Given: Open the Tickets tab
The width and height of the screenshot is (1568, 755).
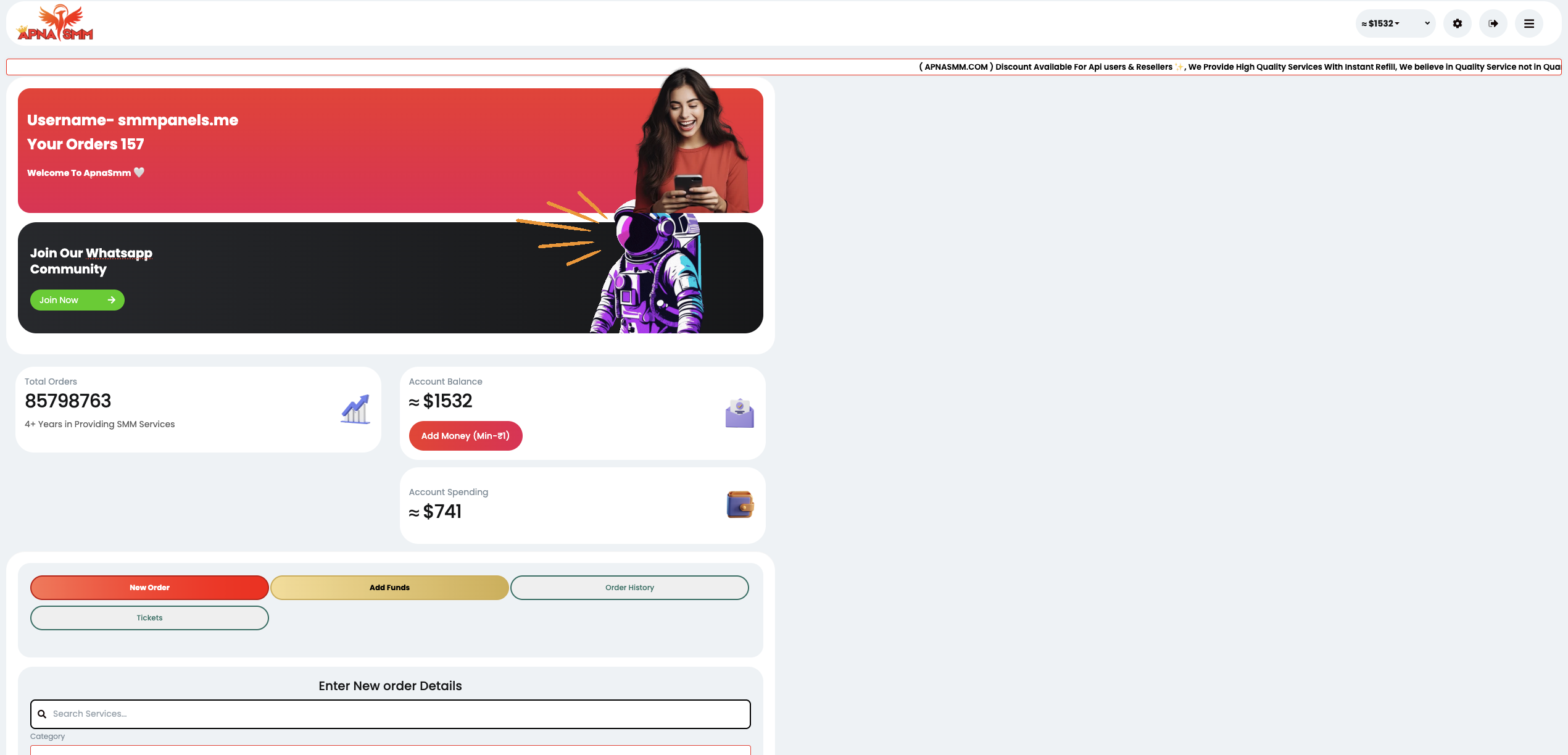Looking at the screenshot, I should point(149,618).
